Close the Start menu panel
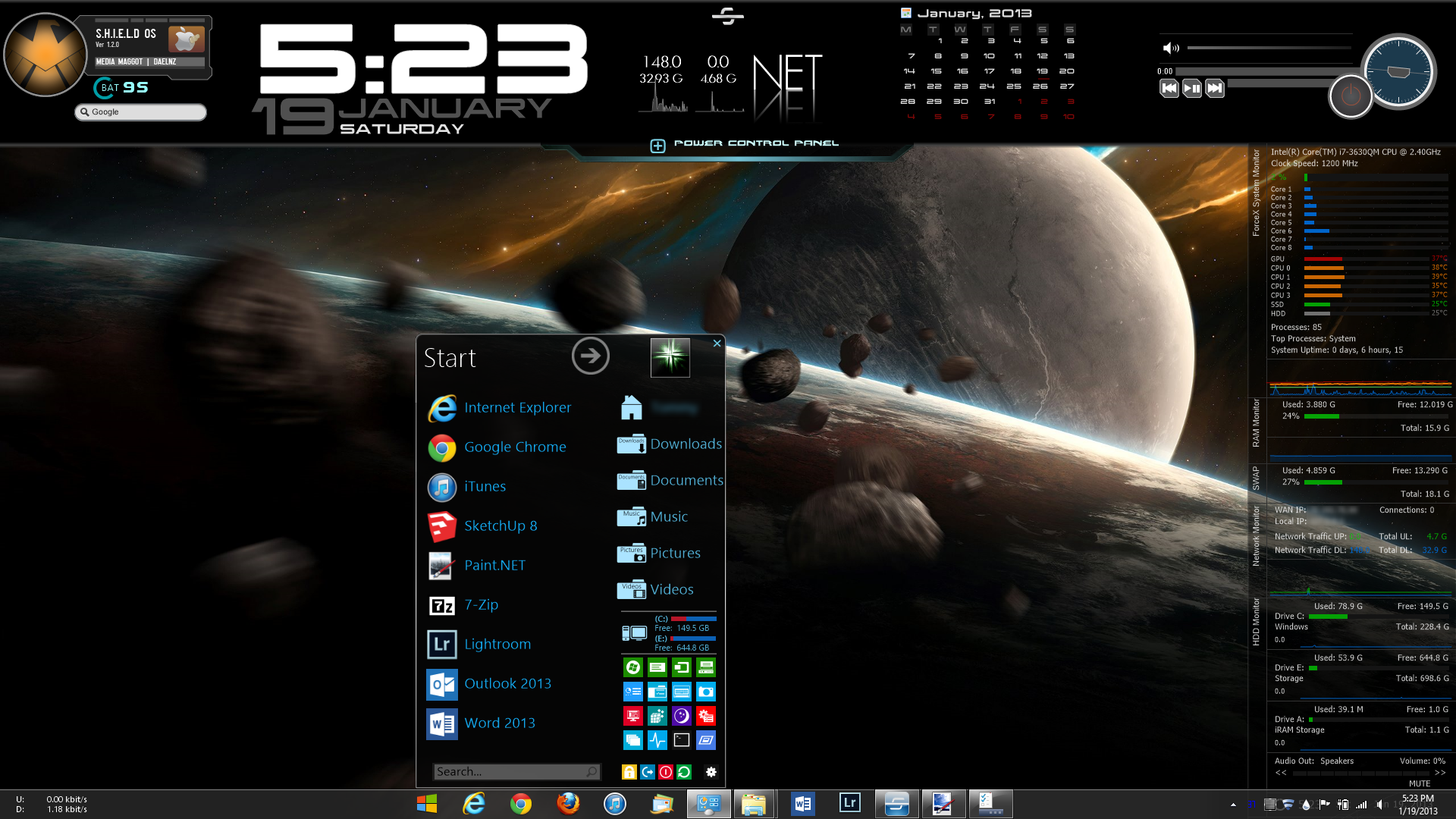This screenshot has height=819, width=1456. tap(717, 344)
